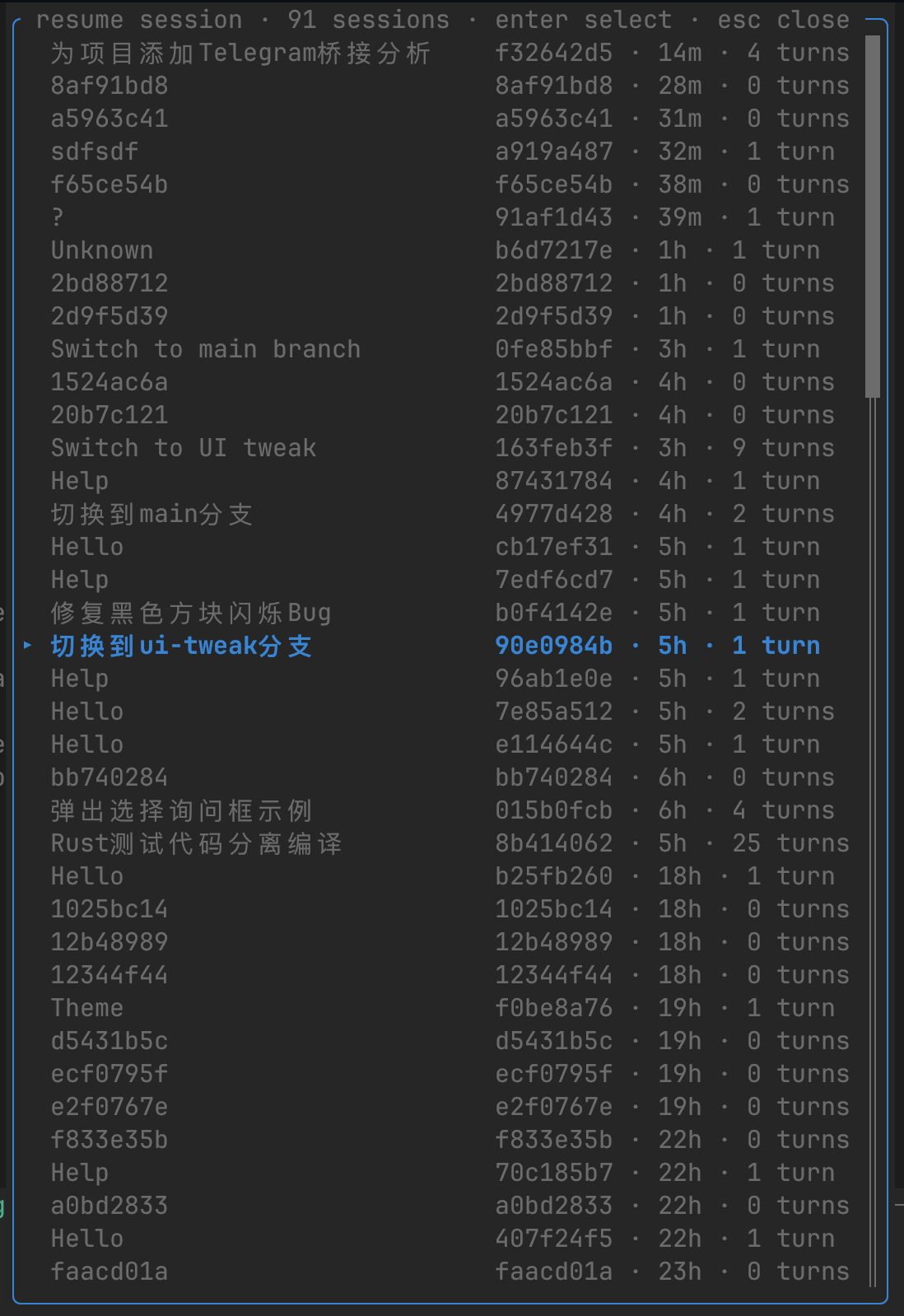Image resolution: width=904 pixels, height=1316 pixels.
Task: Pick the Hello session b25fb260
Action: (x=450, y=876)
